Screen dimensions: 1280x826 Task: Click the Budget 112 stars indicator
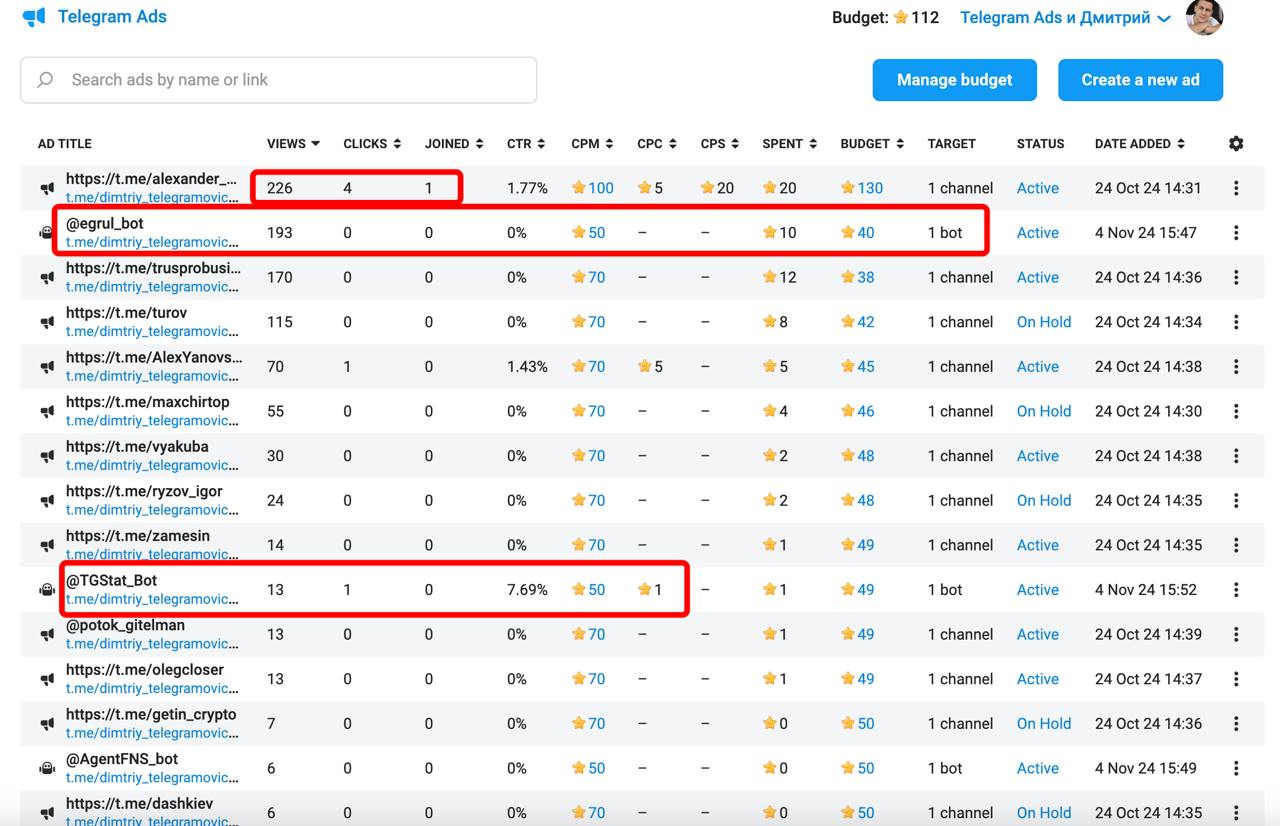tap(885, 18)
